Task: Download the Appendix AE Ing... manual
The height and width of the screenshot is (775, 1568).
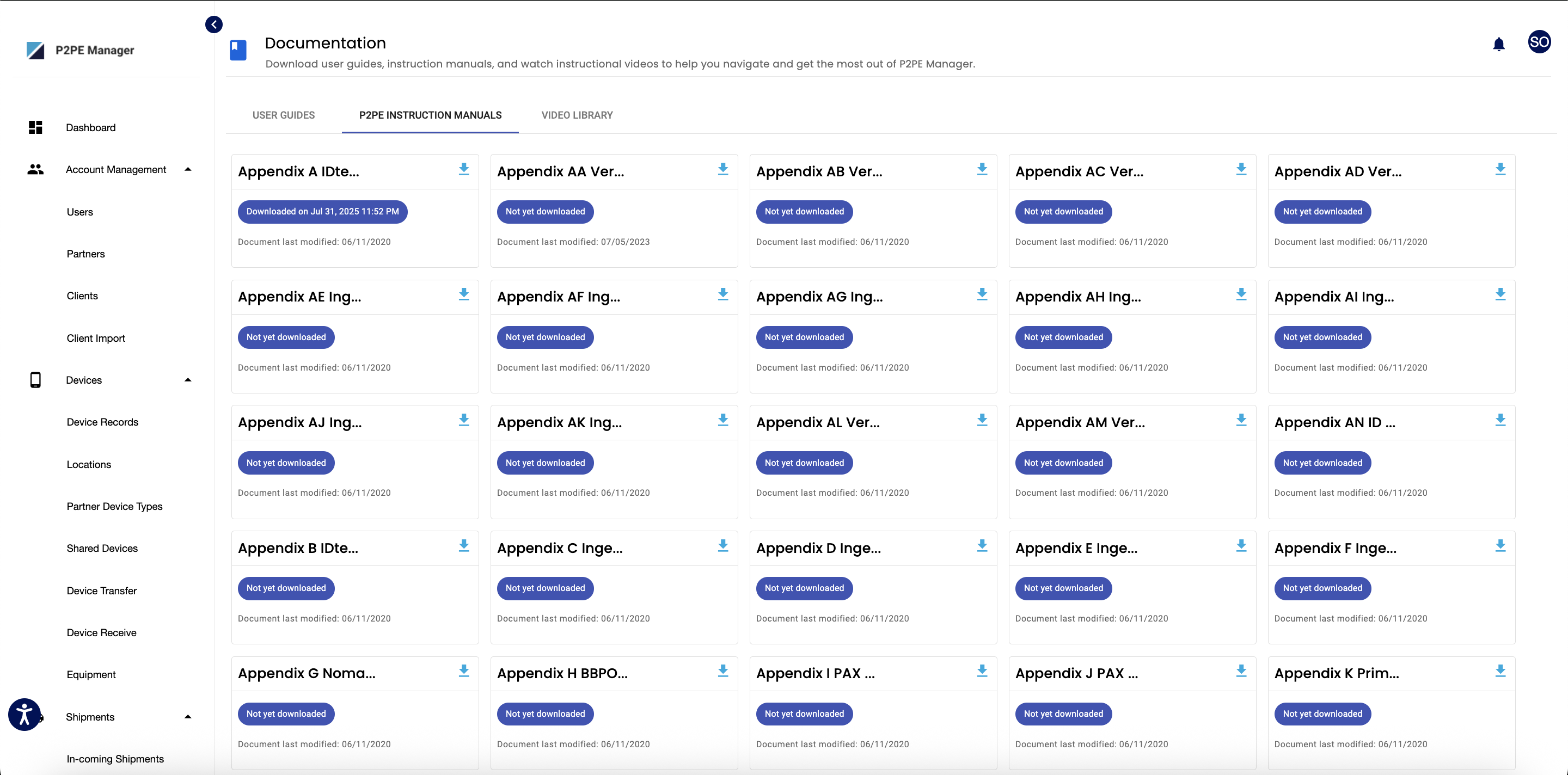Action: (464, 294)
